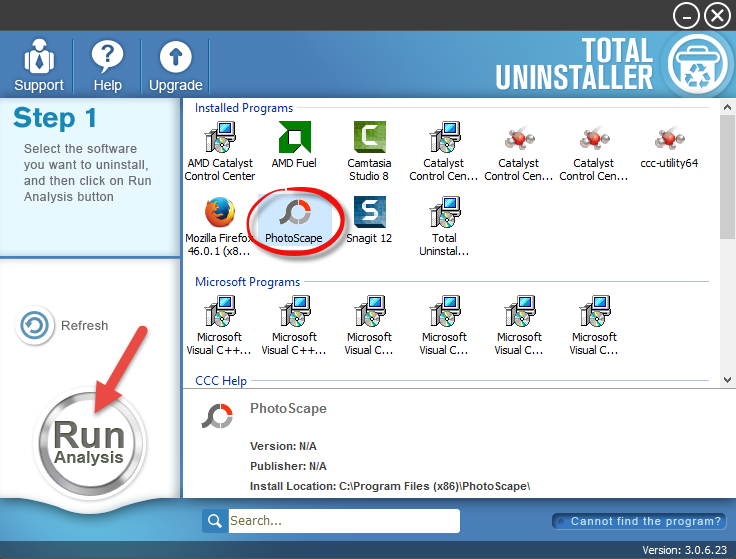Click the 'Version: N/A' text
Screen dimensions: 736x559
click(283, 446)
